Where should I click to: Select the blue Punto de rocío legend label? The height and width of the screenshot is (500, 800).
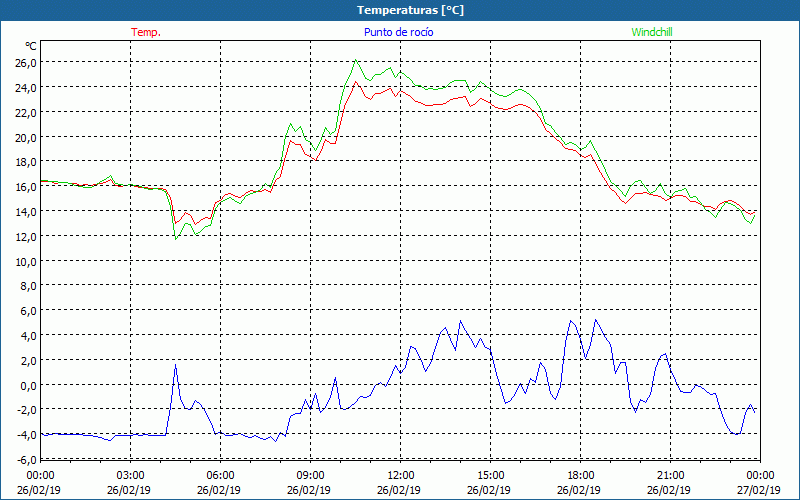398,32
